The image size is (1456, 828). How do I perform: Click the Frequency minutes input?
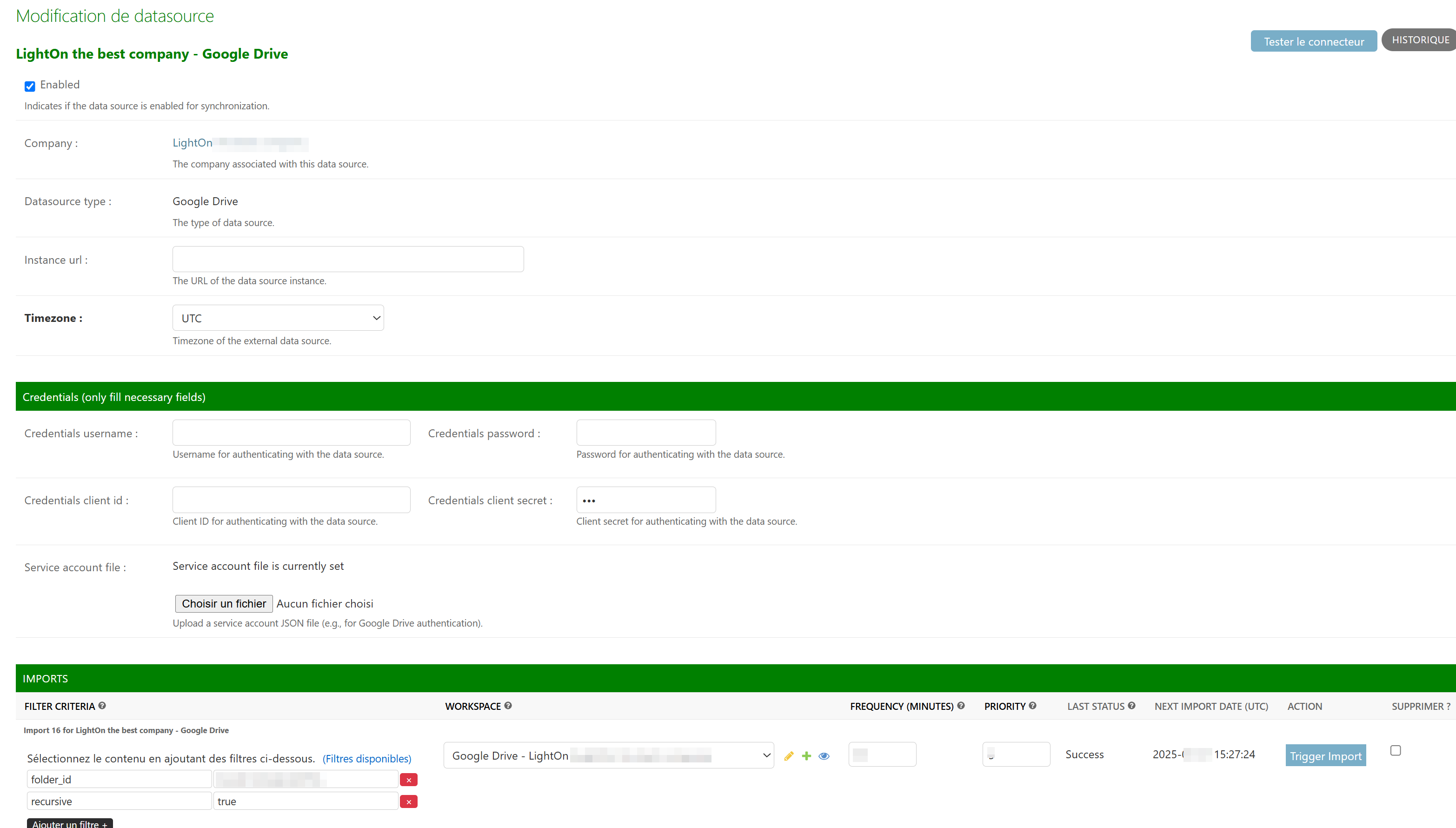click(882, 754)
